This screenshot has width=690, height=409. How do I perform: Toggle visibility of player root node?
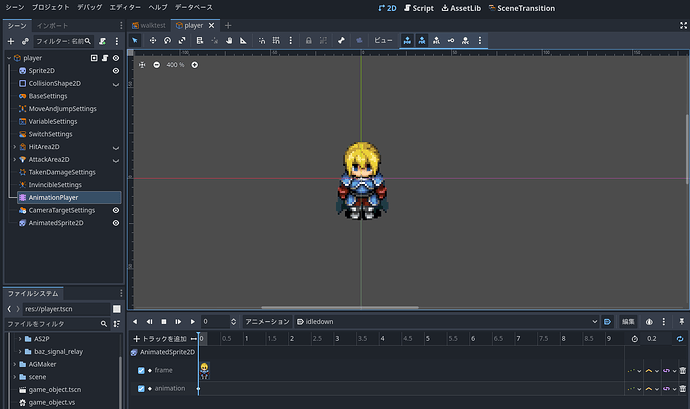pyautogui.click(x=116, y=58)
